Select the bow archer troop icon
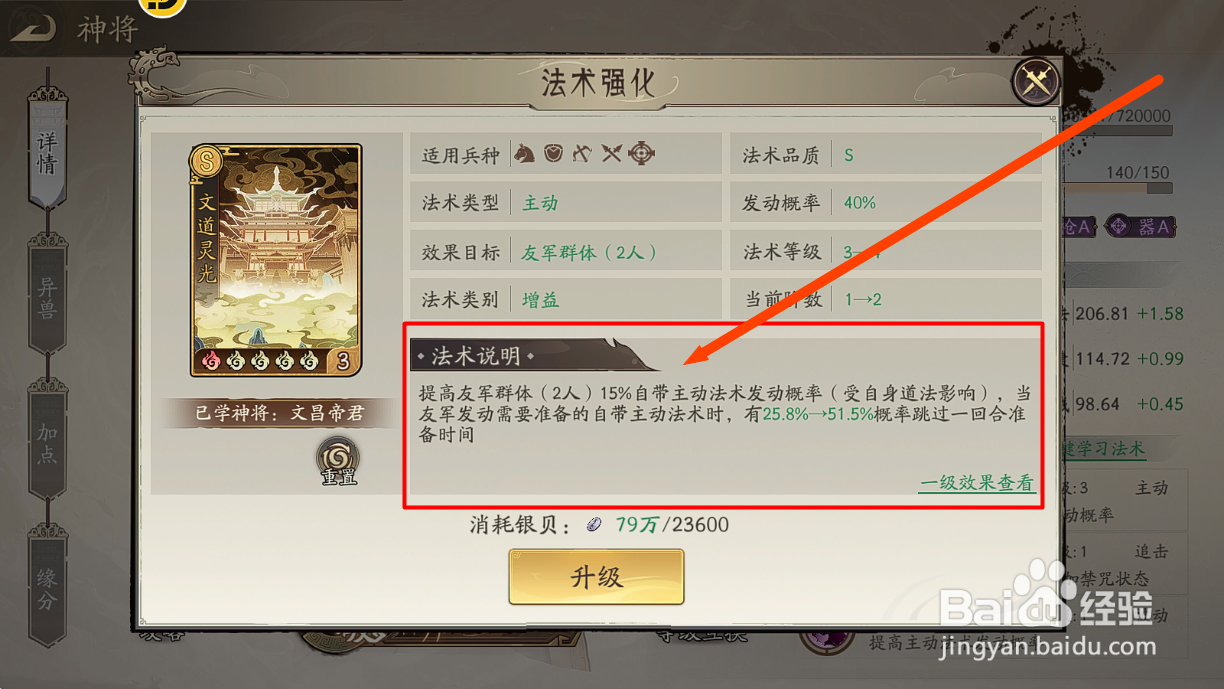The image size is (1224, 689). coord(582,154)
